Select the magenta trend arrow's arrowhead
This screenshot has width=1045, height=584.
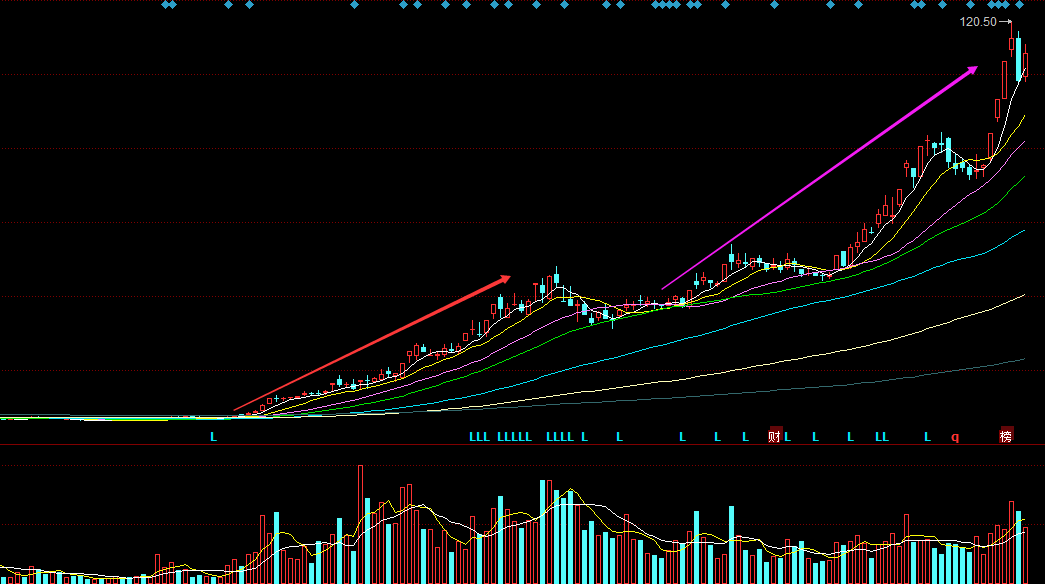pos(972,69)
